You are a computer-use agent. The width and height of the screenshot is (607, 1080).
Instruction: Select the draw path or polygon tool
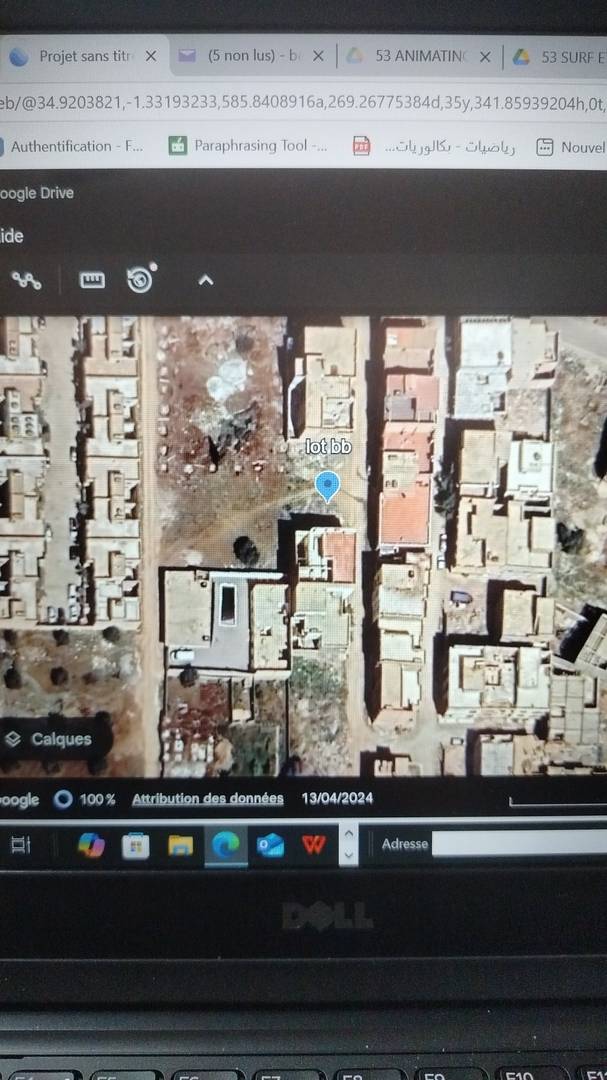click(26, 280)
